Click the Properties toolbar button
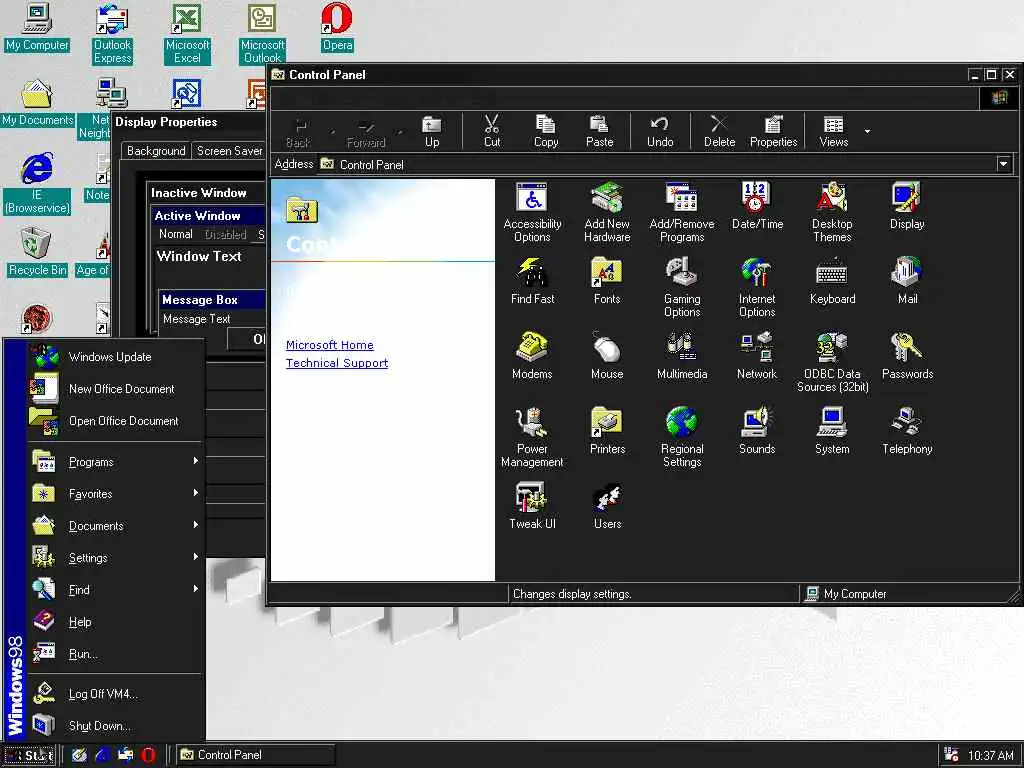The height and width of the screenshot is (768, 1024). coord(773,131)
